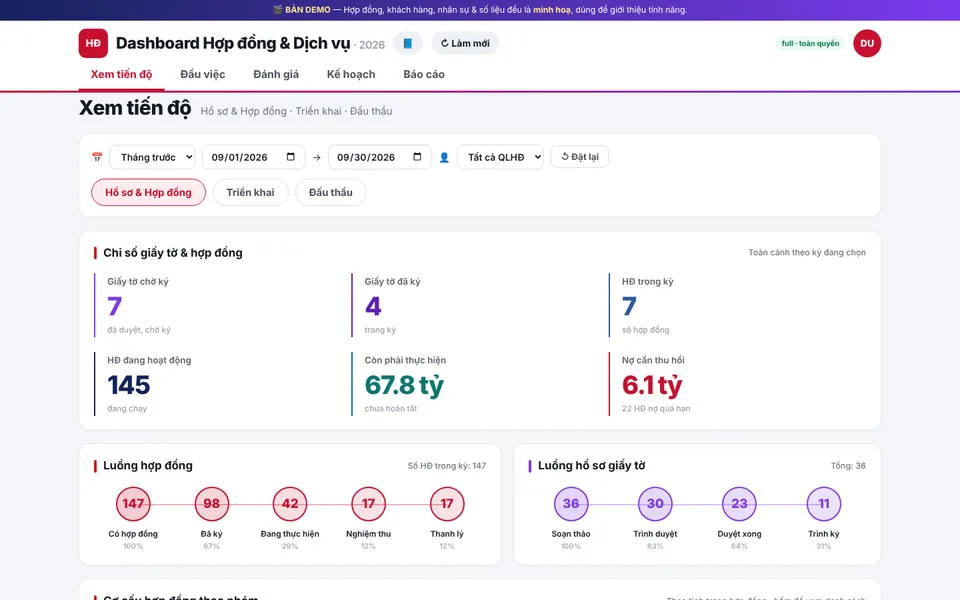Screen dimensions: 960x600
Task: Open the Đánh giá tab
Action: click(x=276, y=75)
